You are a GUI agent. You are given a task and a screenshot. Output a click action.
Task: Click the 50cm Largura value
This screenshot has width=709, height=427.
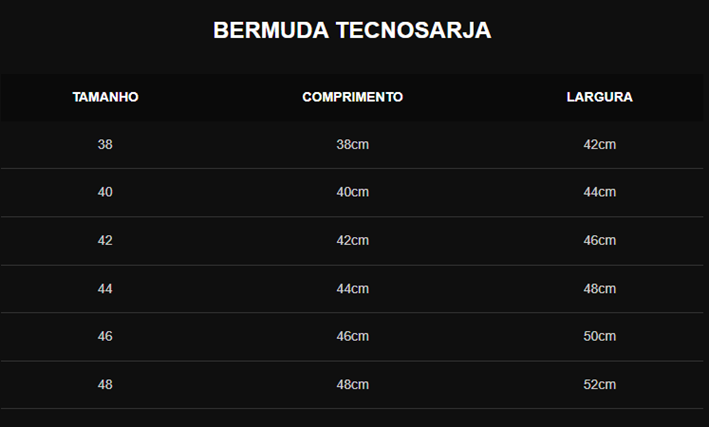599,336
